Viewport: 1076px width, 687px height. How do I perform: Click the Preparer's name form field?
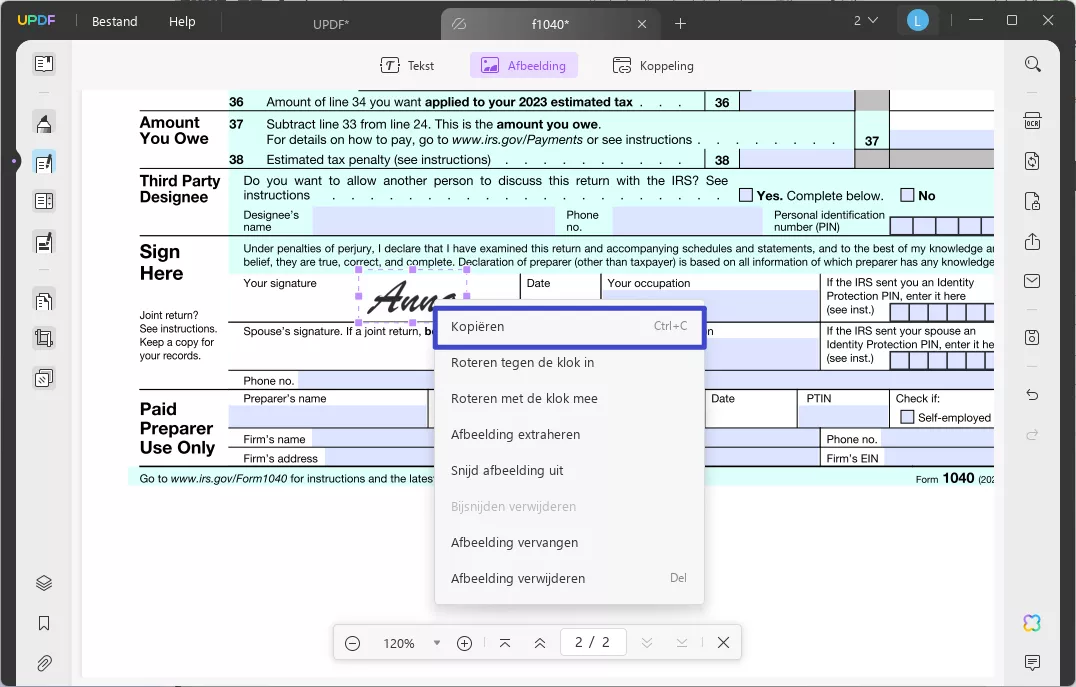pos(327,416)
